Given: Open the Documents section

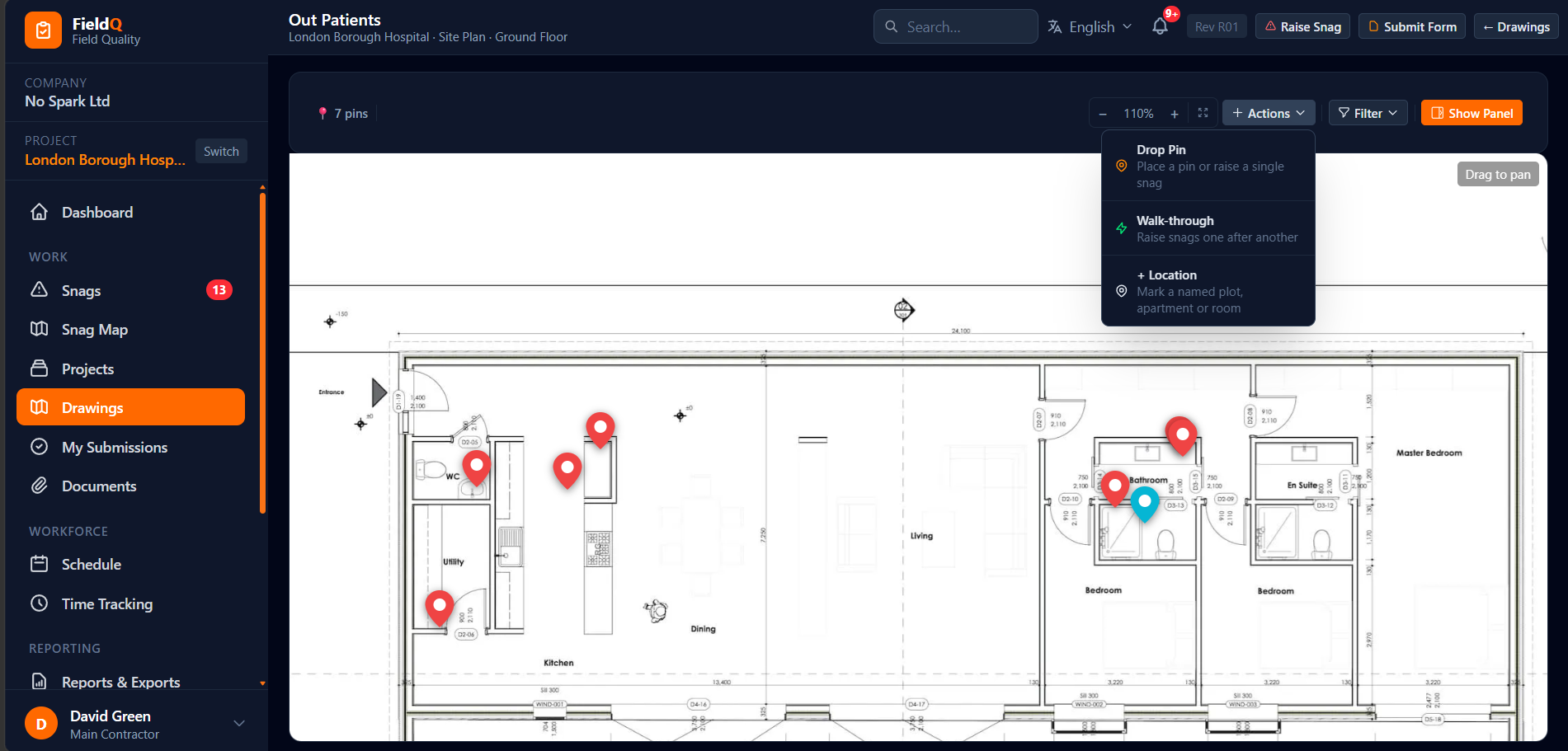Looking at the screenshot, I should click(x=130, y=486).
